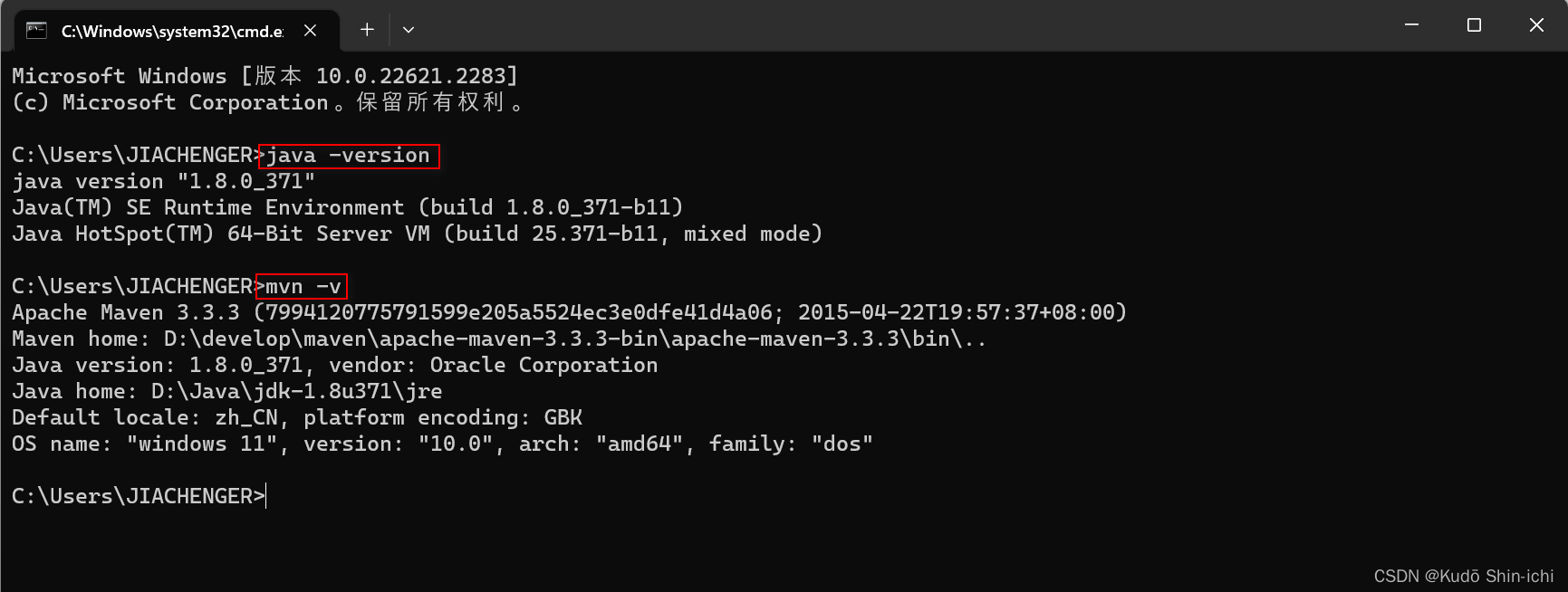This screenshot has height=592, width=1568.
Task: Close the cmd.exe tab
Action: (x=310, y=31)
